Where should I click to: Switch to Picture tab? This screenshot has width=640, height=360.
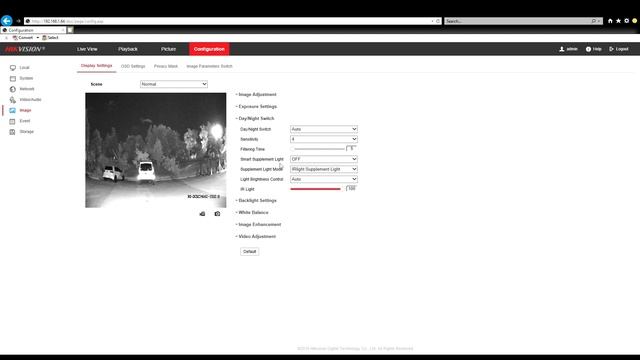[x=168, y=49]
